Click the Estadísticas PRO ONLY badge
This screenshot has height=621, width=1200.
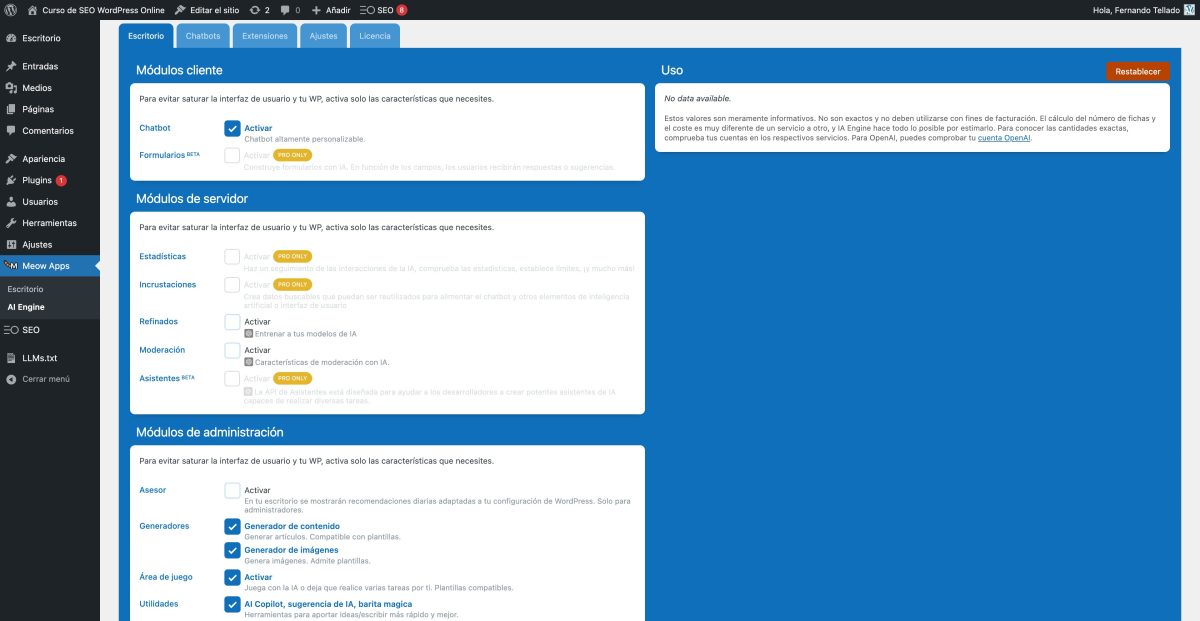point(292,256)
